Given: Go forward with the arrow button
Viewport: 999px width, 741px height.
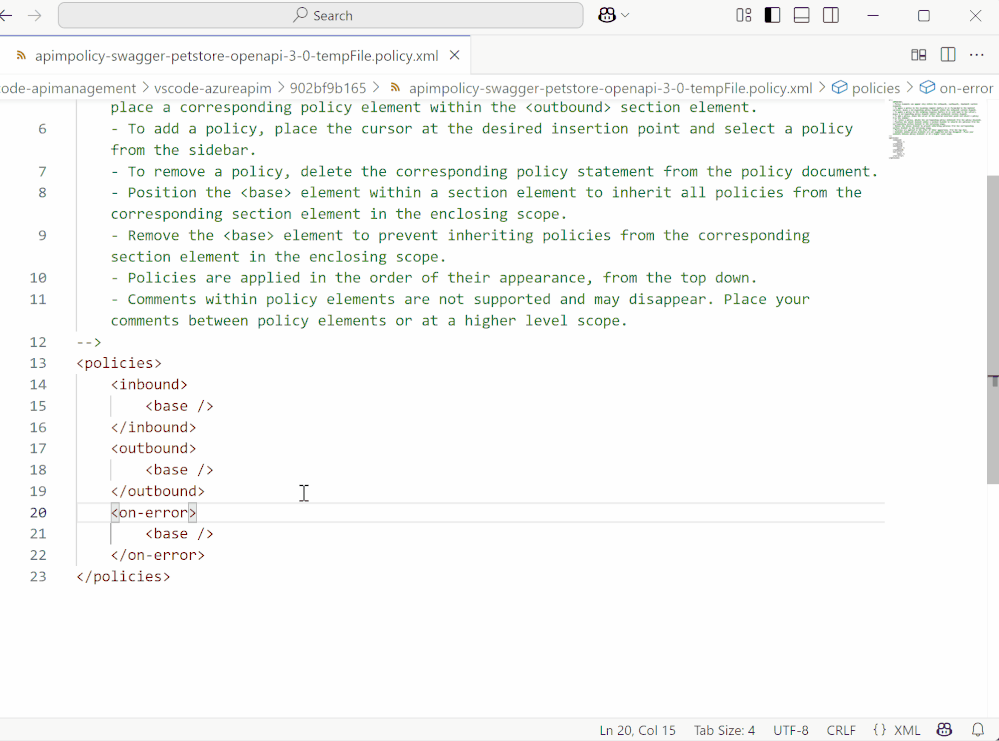Looking at the screenshot, I should (x=35, y=15).
